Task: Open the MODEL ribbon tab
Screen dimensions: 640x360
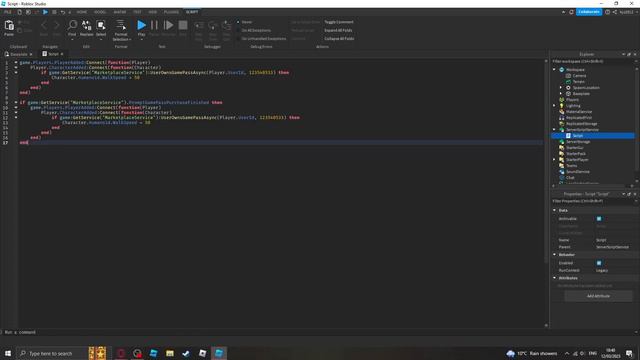Action: point(100,12)
